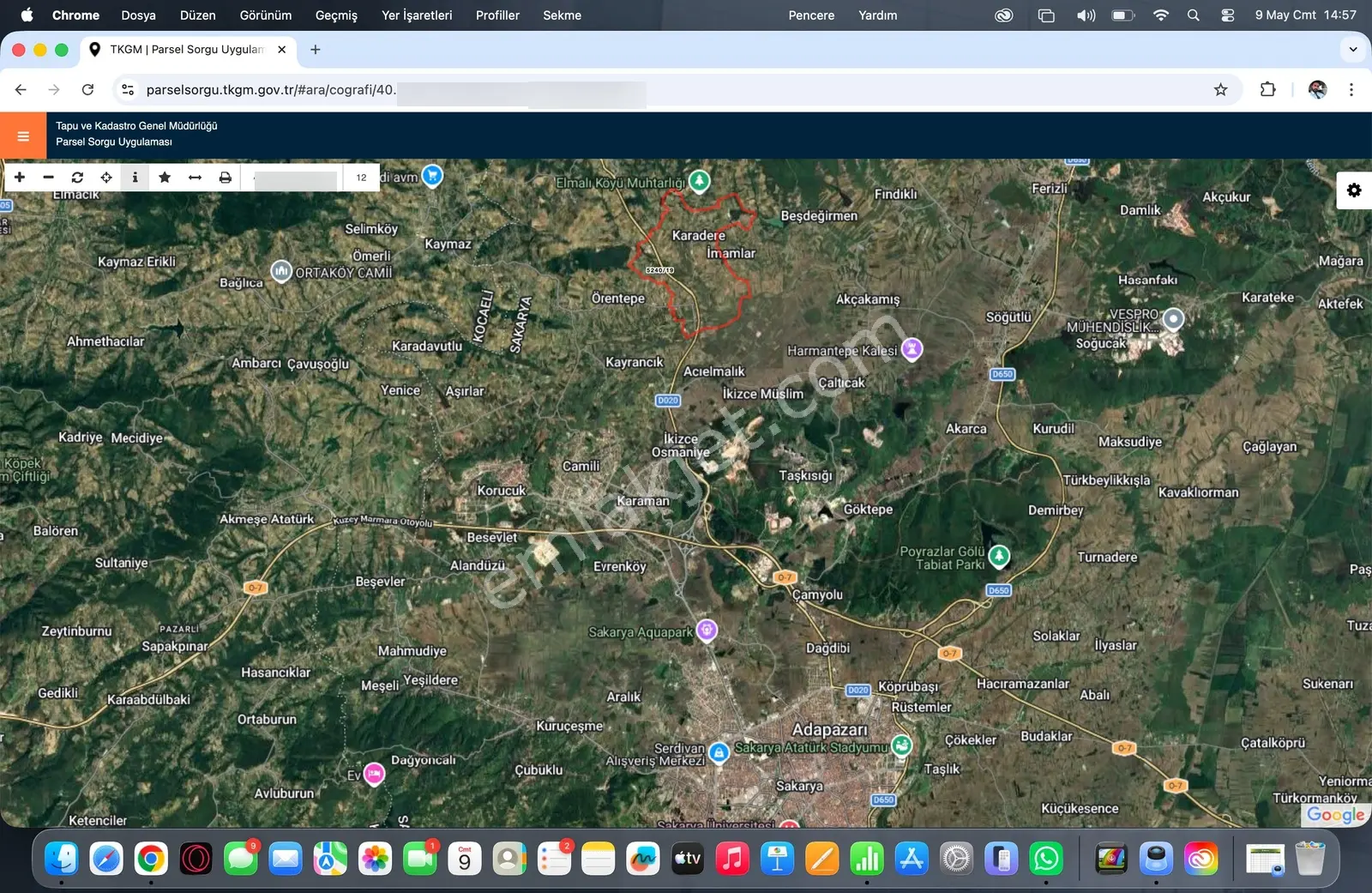Click the Adapazarı city label
This screenshot has width=1372, height=893.
[x=829, y=729]
